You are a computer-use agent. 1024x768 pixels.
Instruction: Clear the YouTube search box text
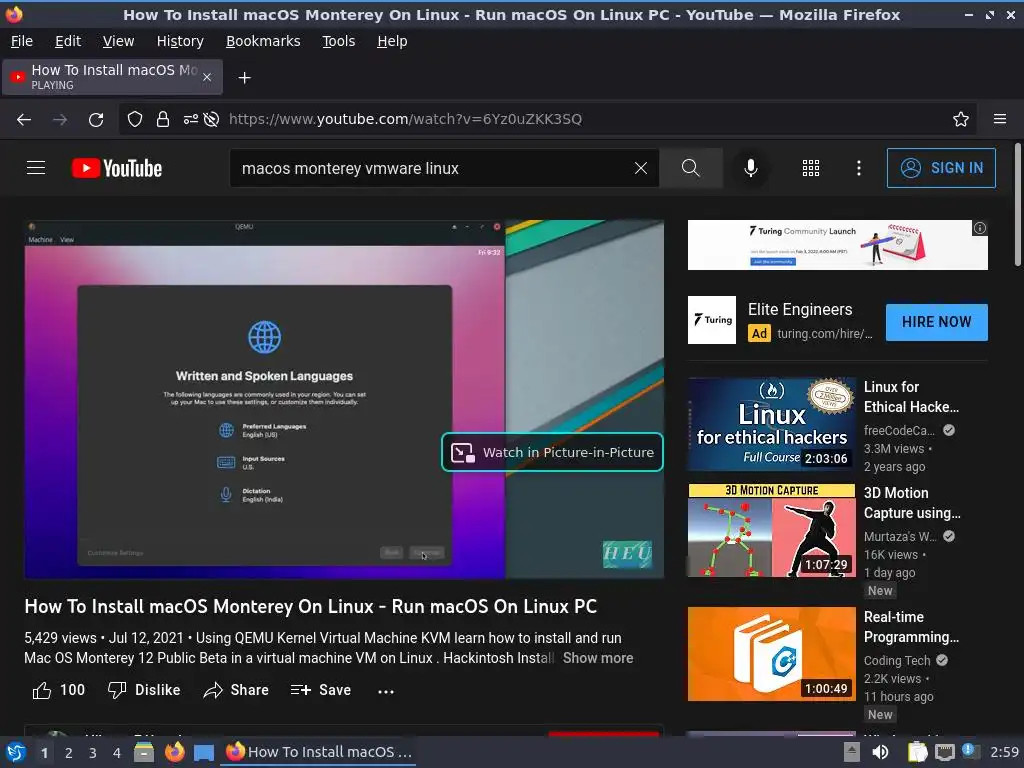tap(641, 168)
